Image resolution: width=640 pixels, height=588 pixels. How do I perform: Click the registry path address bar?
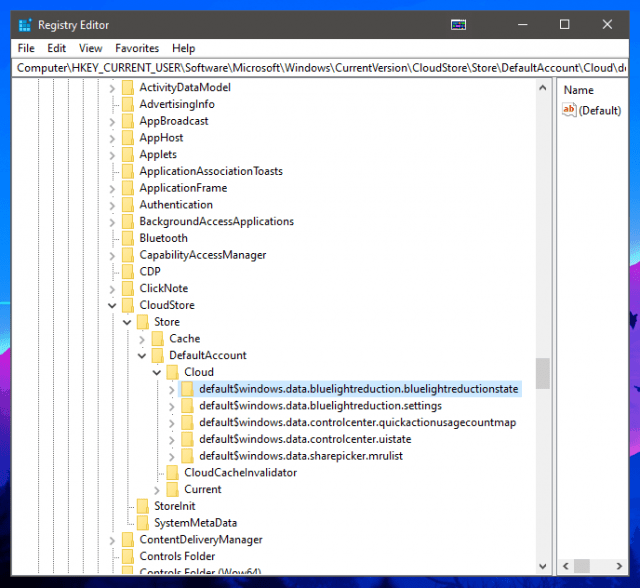pyautogui.click(x=320, y=68)
